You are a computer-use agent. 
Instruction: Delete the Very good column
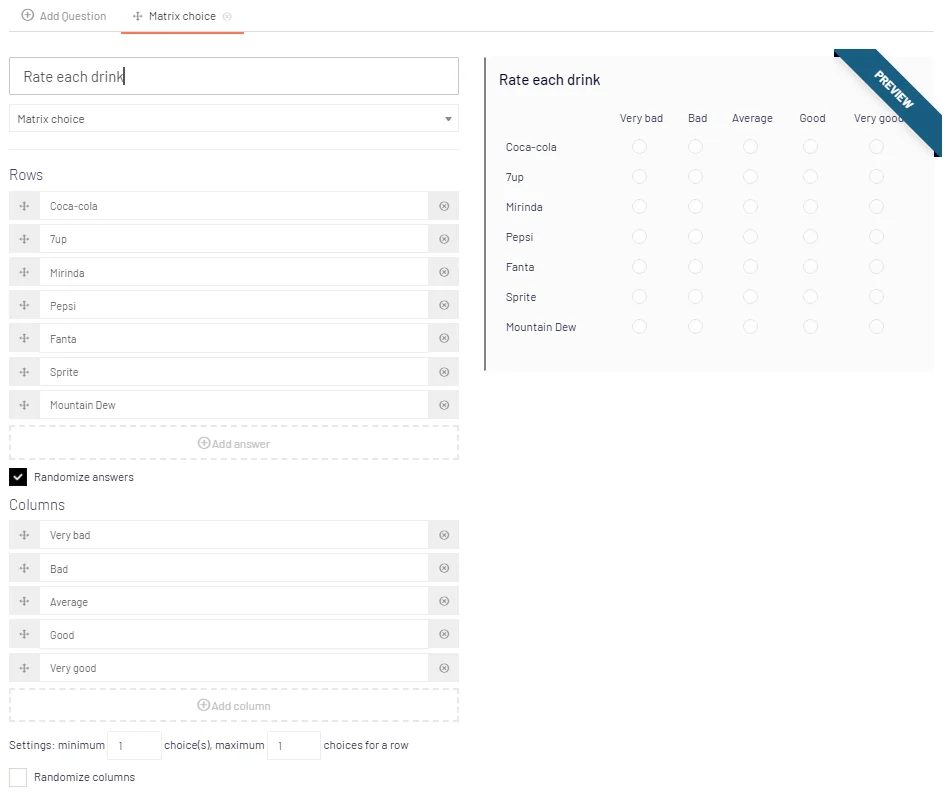(x=444, y=668)
